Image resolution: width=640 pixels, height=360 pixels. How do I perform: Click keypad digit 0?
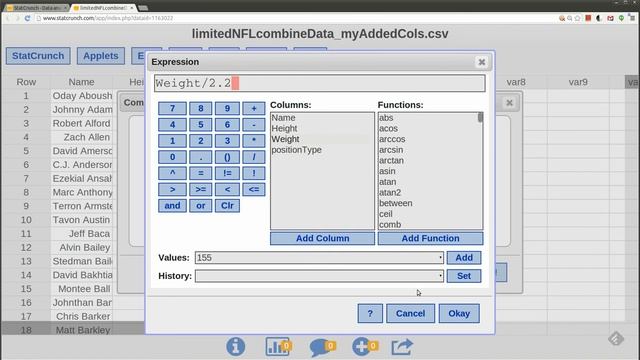pos(172,157)
